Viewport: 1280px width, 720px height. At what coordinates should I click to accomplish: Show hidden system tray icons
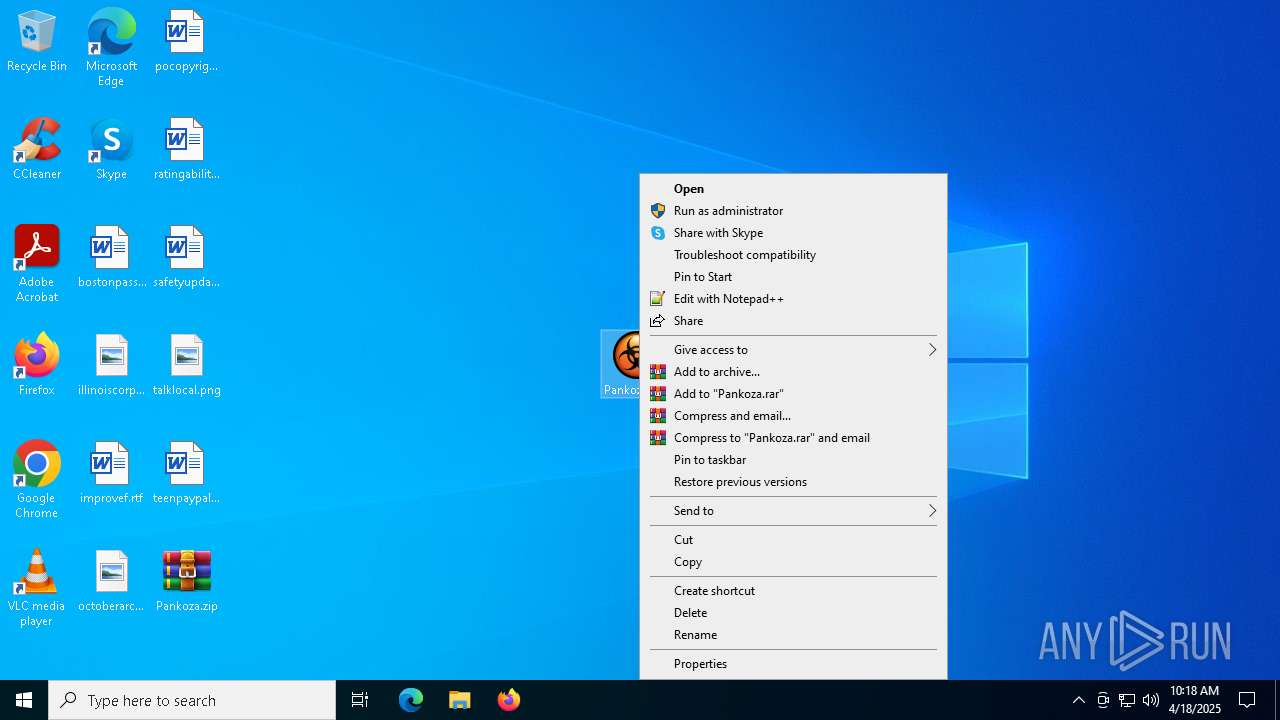tap(1078, 700)
